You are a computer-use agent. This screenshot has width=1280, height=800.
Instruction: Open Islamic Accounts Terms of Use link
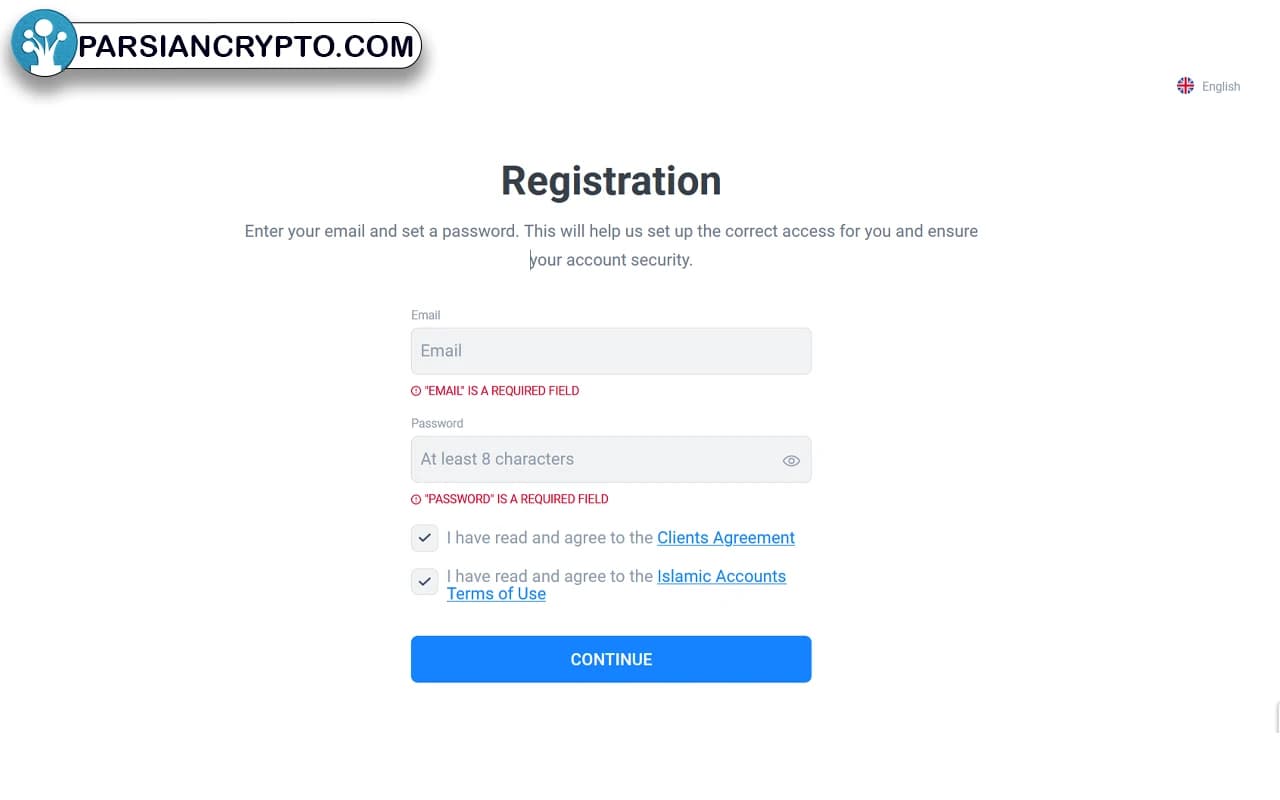point(720,577)
